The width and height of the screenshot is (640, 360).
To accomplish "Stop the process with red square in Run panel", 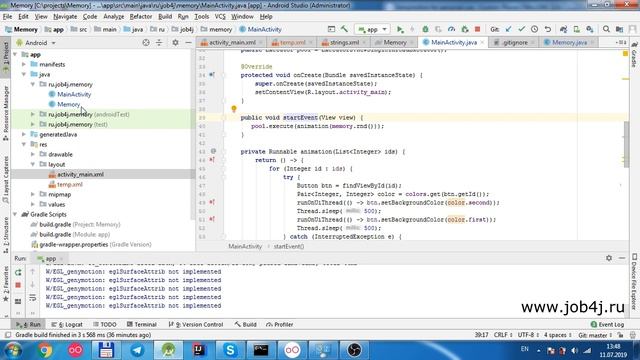I will pyautogui.click(x=18, y=285).
